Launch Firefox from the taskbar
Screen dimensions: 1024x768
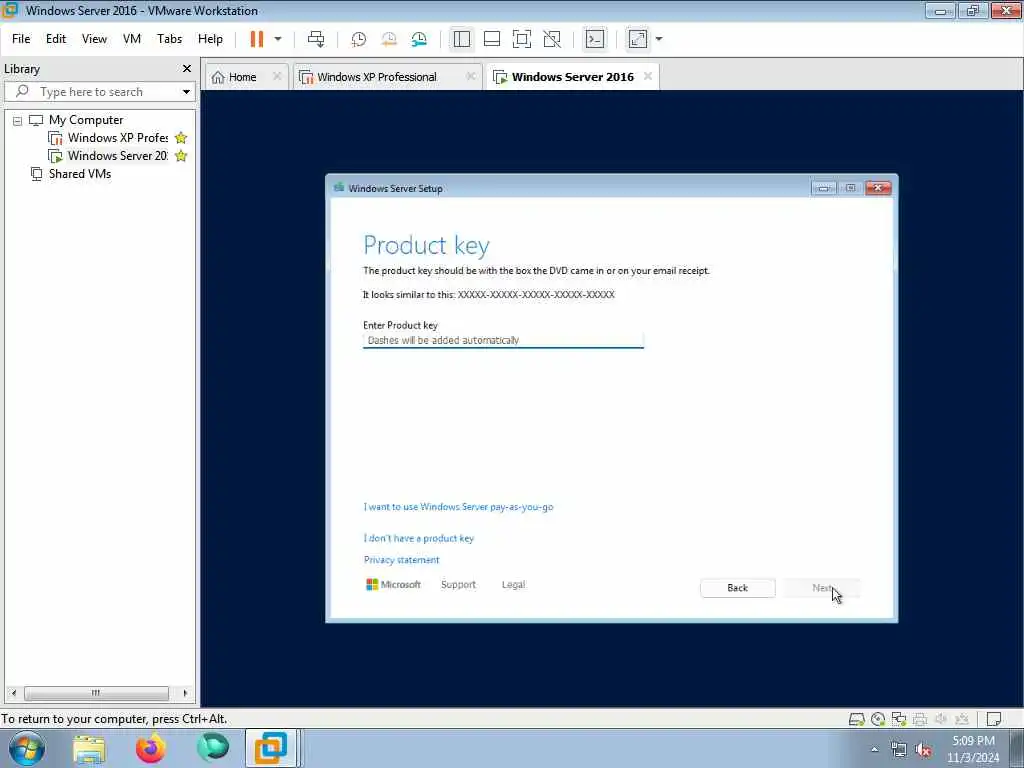pyautogui.click(x=151, y=748)
